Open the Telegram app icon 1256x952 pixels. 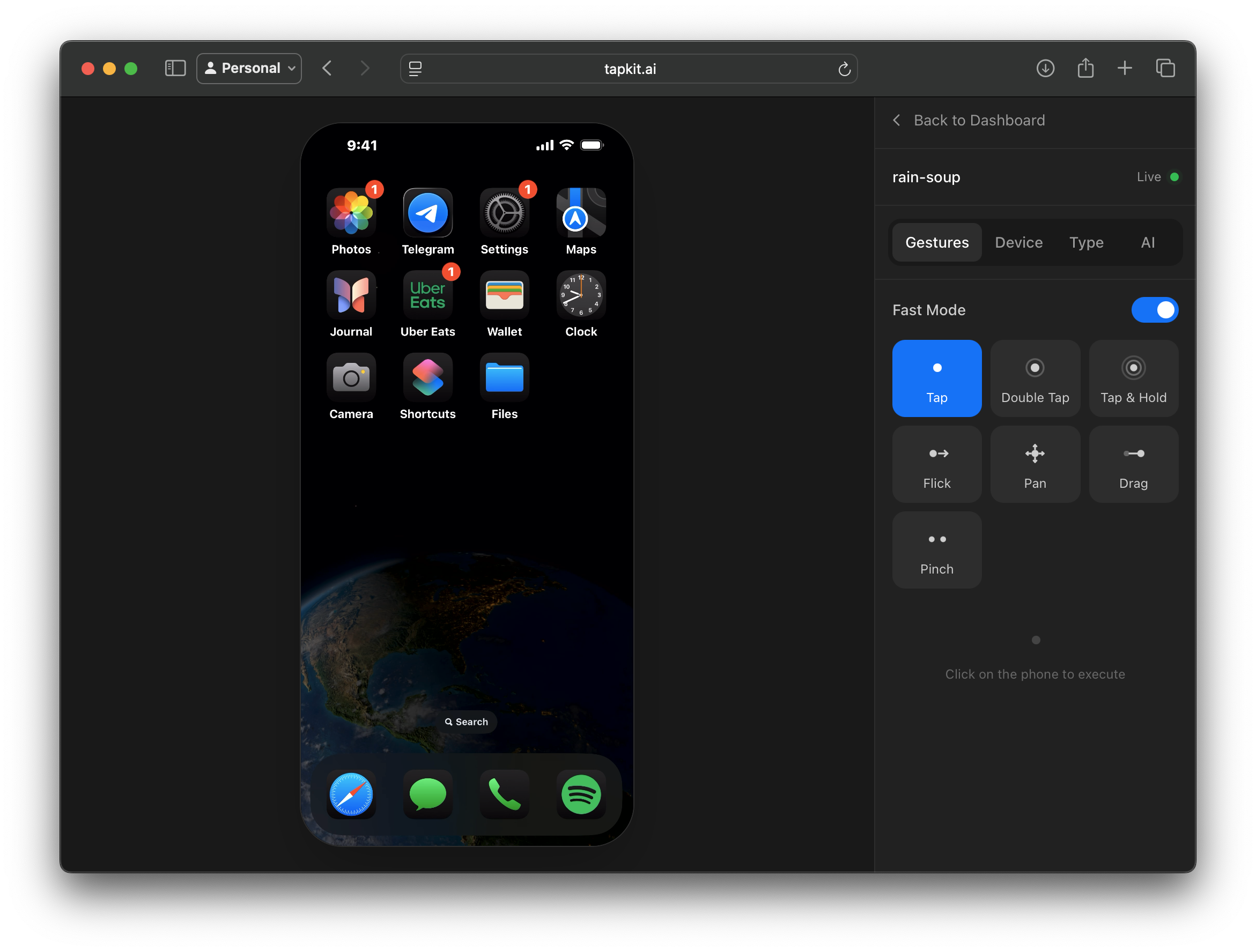pyautogui.click(x=427, y=213)
